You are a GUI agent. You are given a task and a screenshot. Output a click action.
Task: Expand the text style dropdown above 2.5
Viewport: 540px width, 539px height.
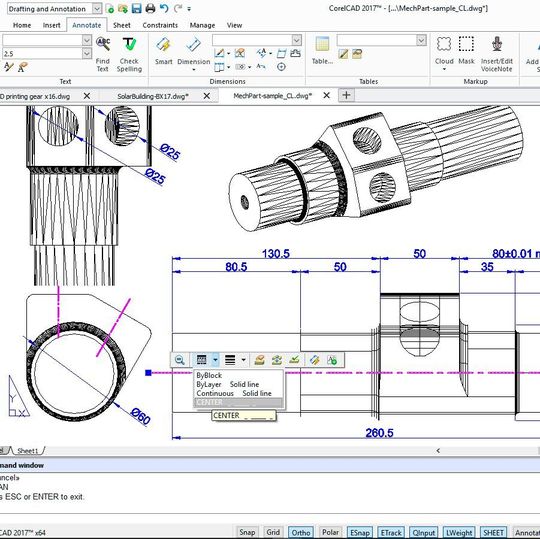(x=87, y=40)
